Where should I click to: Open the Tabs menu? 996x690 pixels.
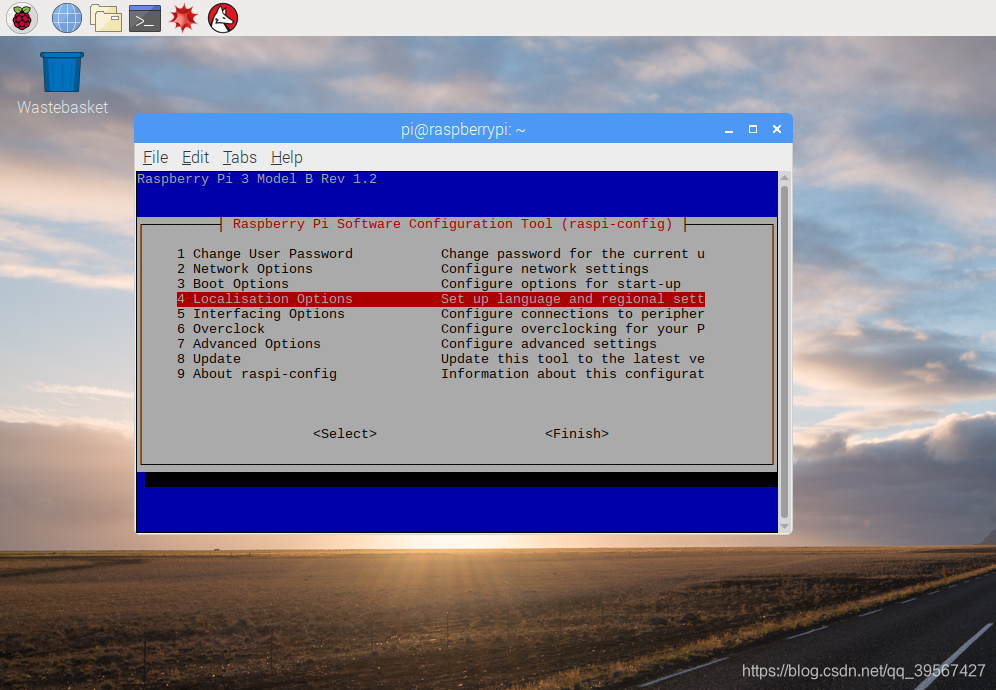click(x=239, y=157)
